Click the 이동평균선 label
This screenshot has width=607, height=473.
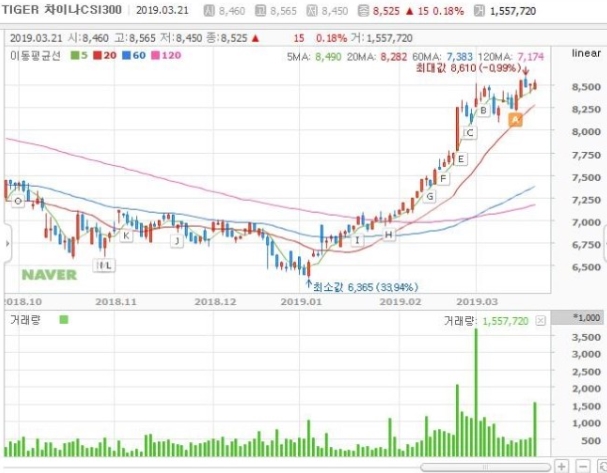pyautogui.click(x=35, y=56)
